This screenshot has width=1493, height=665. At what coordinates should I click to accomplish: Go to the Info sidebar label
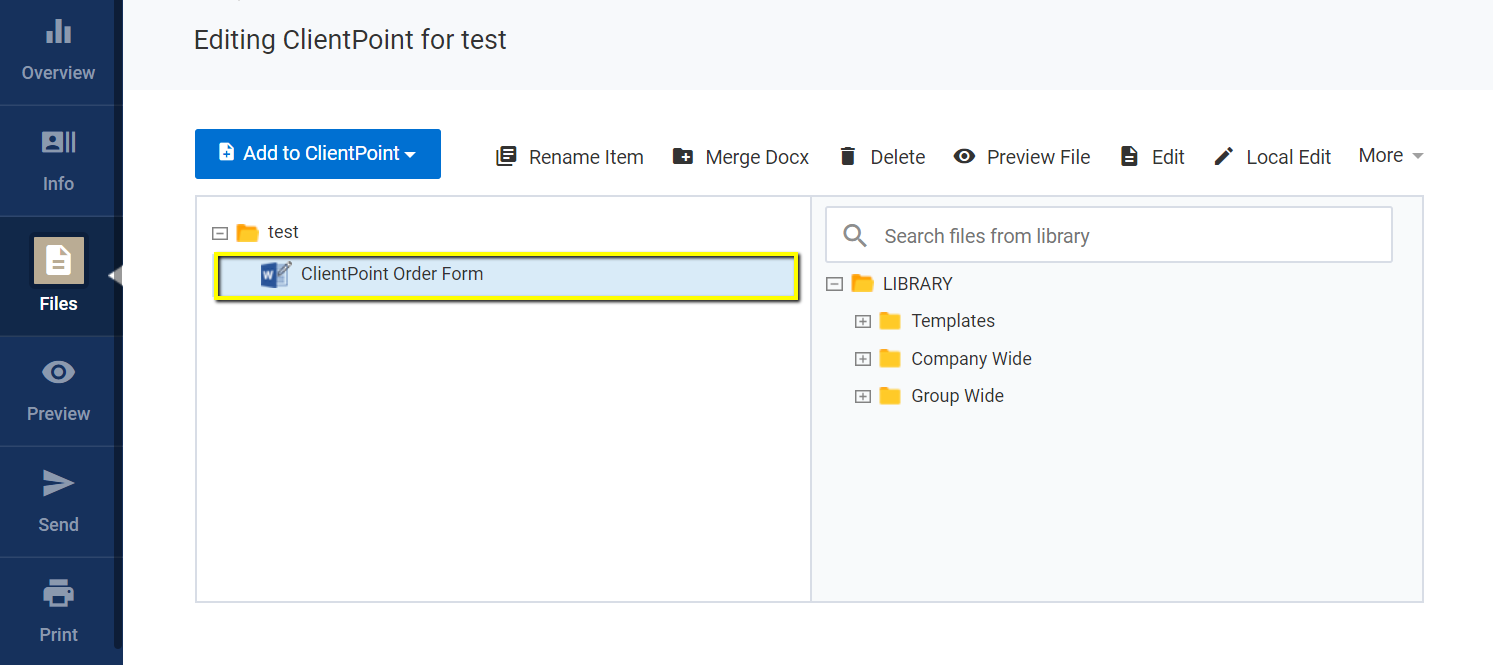[59, 184]
